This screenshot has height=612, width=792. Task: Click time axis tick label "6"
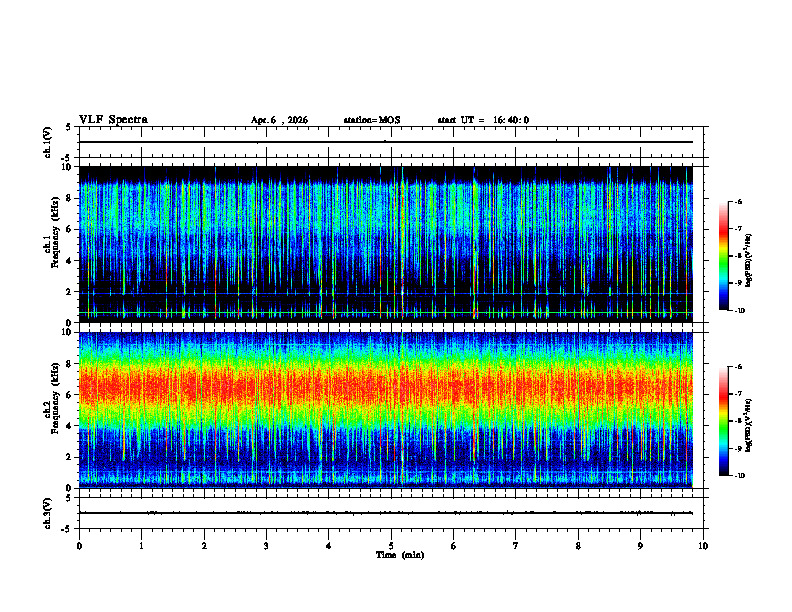[x=454, y=546]
